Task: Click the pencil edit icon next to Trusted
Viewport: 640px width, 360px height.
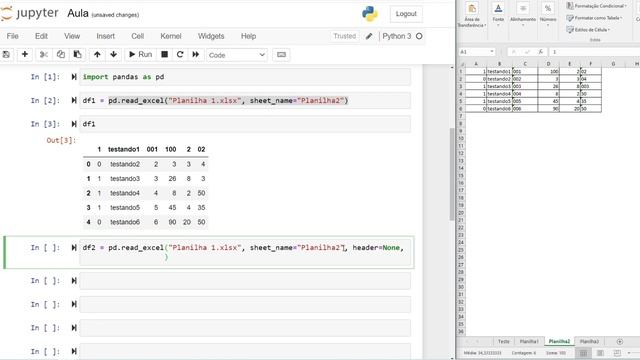Action: click(369, 36)
